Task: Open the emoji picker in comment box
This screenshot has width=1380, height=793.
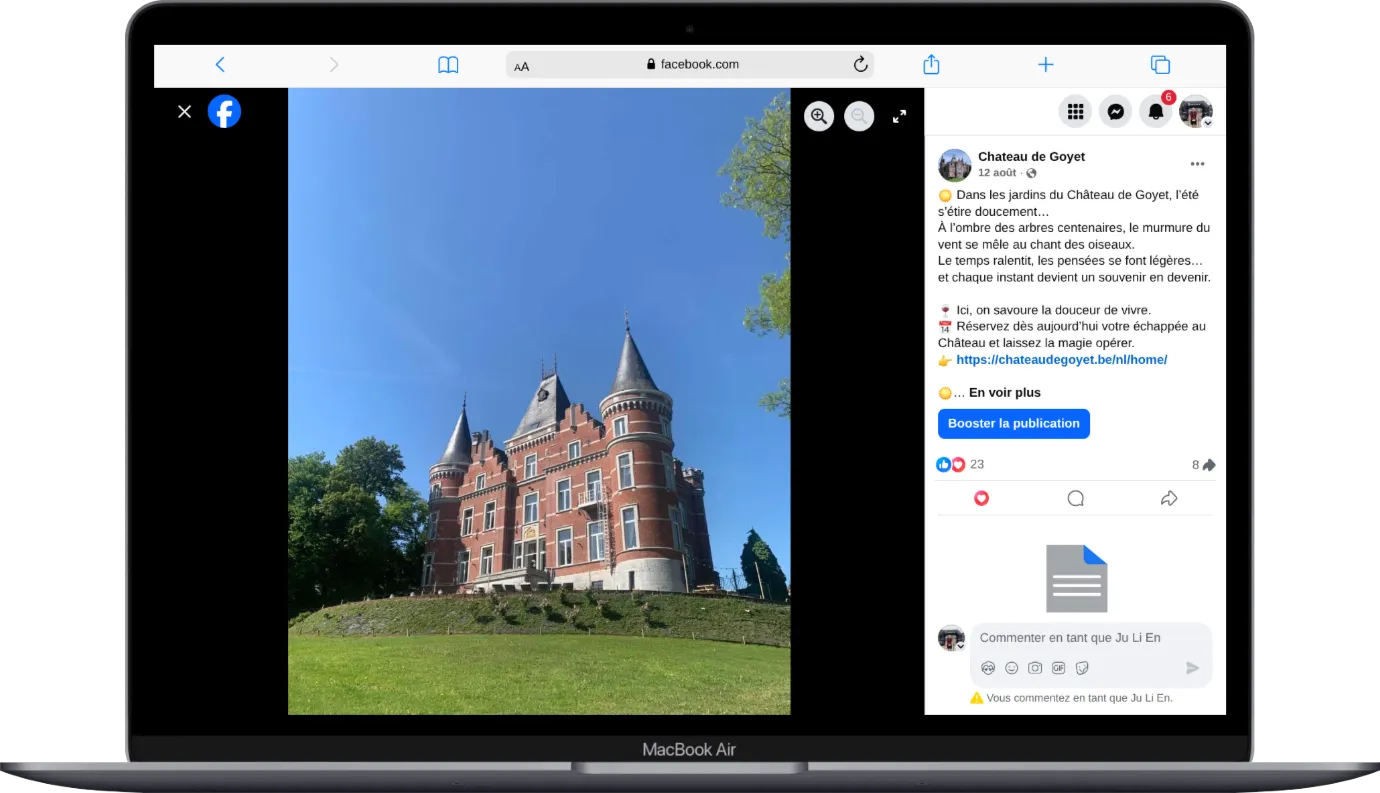Action: click(x=1012, y=668)
